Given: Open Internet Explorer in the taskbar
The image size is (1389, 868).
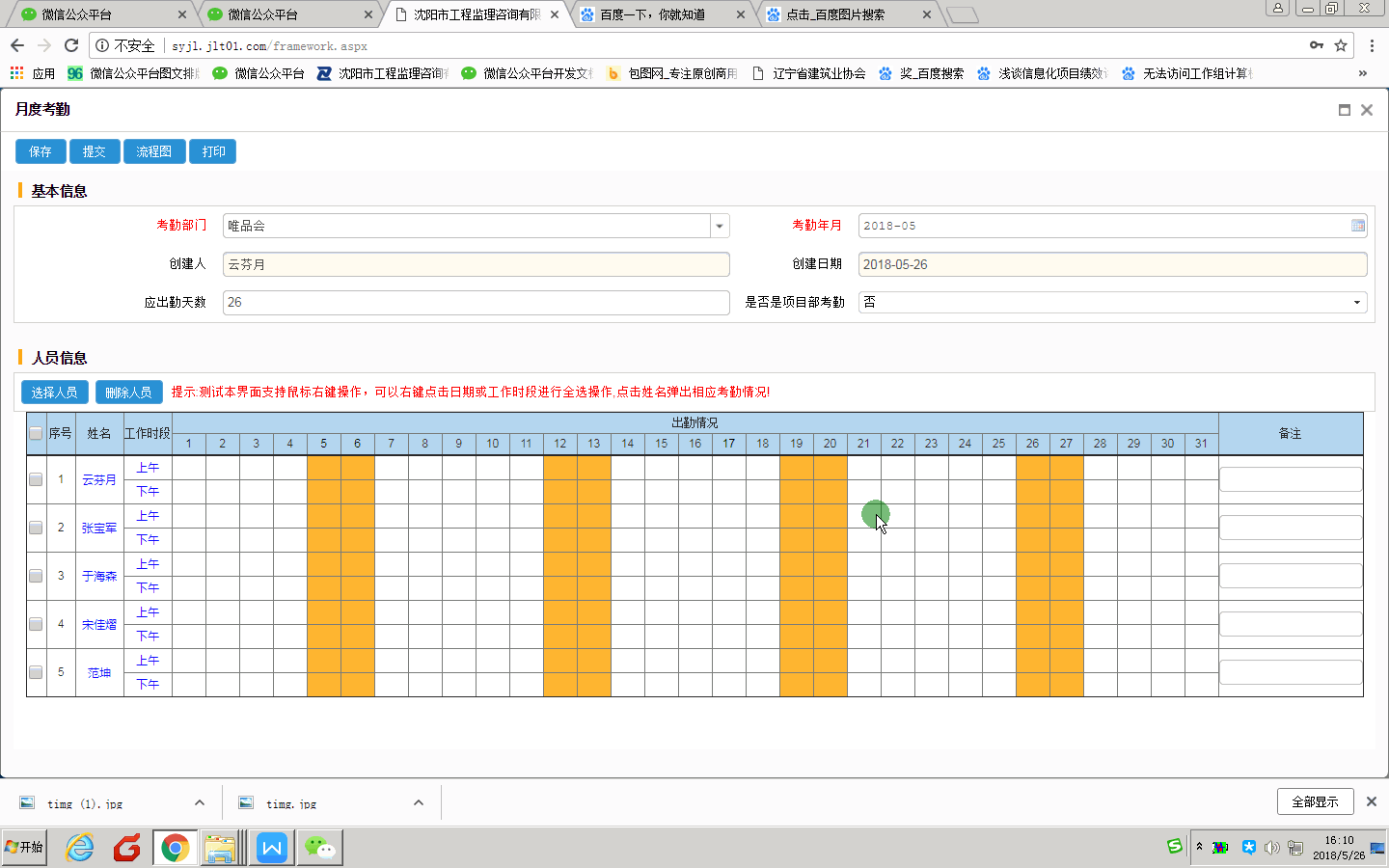Looking at the screenshot, I should point(79,848).
